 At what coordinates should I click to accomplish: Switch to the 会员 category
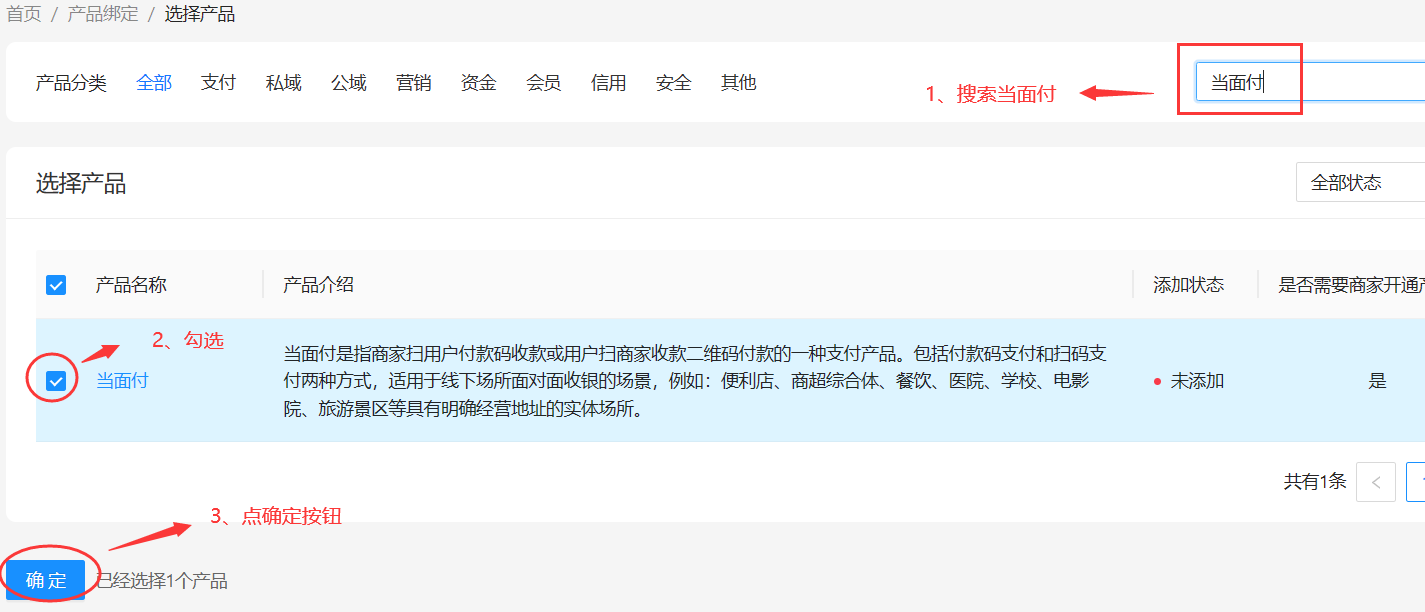point(543,83)
